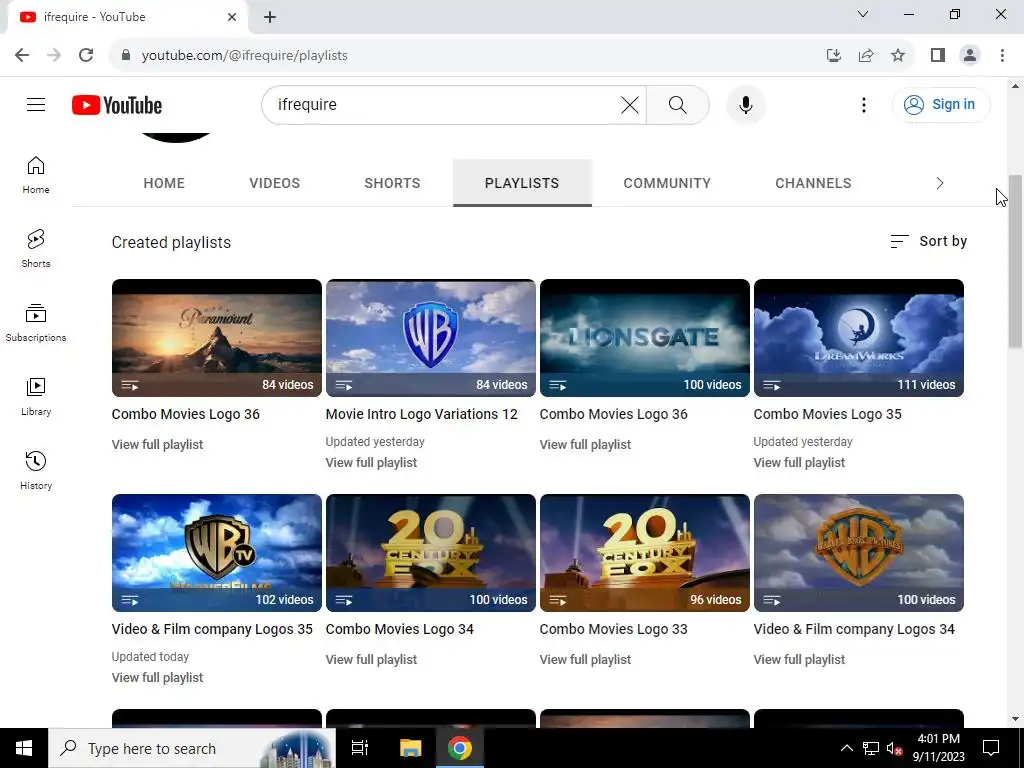Click the Windows taskbar search box
Screen dimensions: 1024x768
(192, 748)
